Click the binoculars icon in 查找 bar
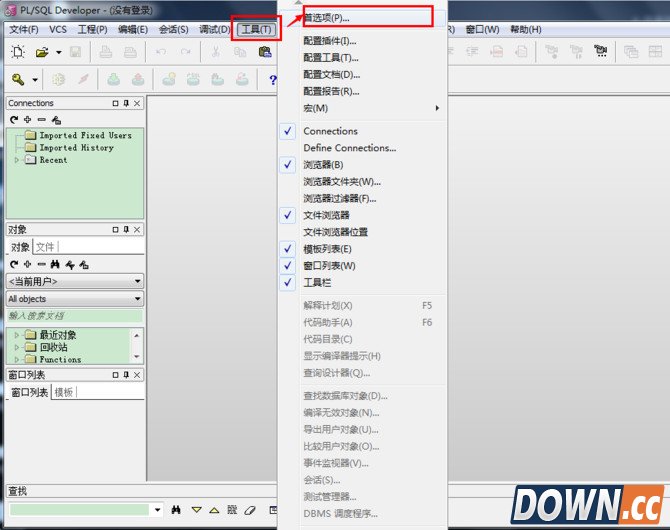The height and width of the screenshot is (530, 670). coord(176,509)
